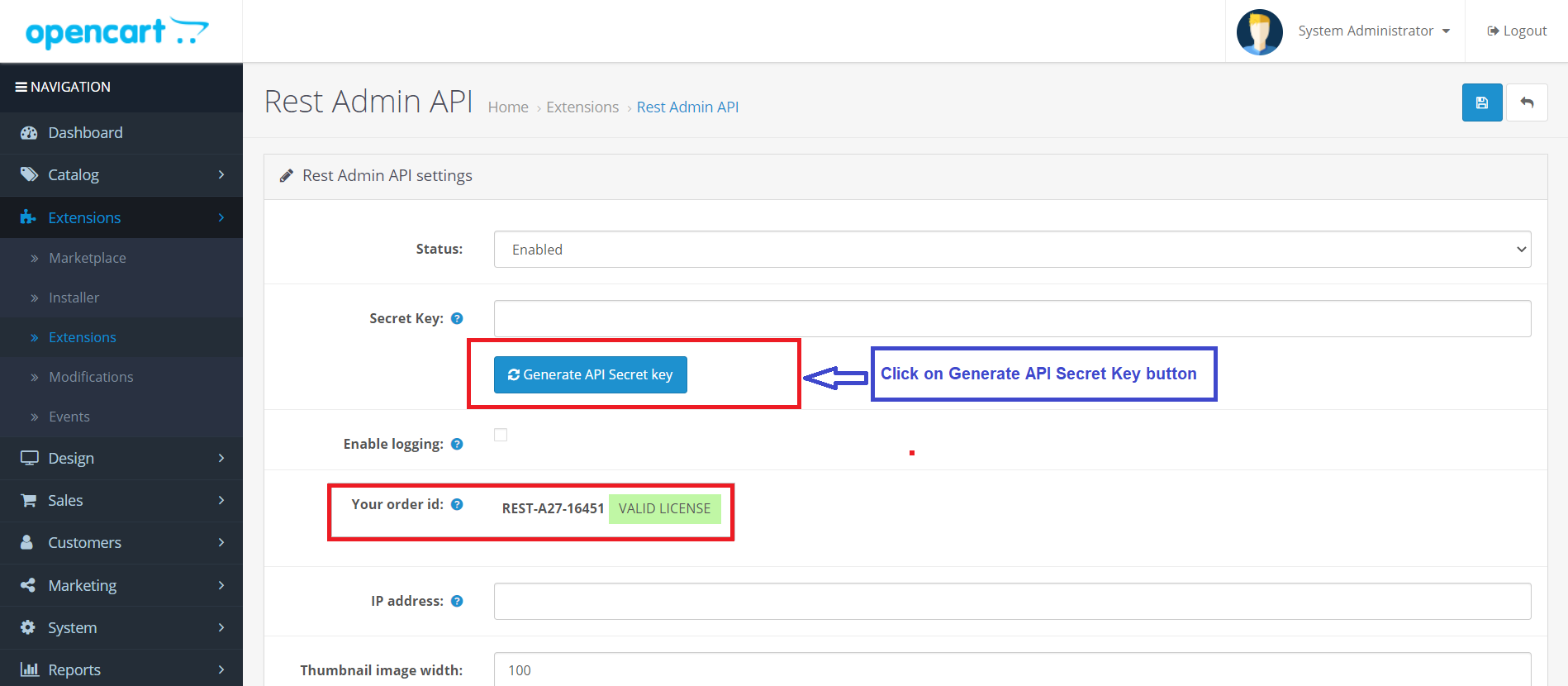Image resolution: width=1568 pixels, height=686 pixels.
Task: Click the Thumbnail image width field
Action: point(1012,669)
